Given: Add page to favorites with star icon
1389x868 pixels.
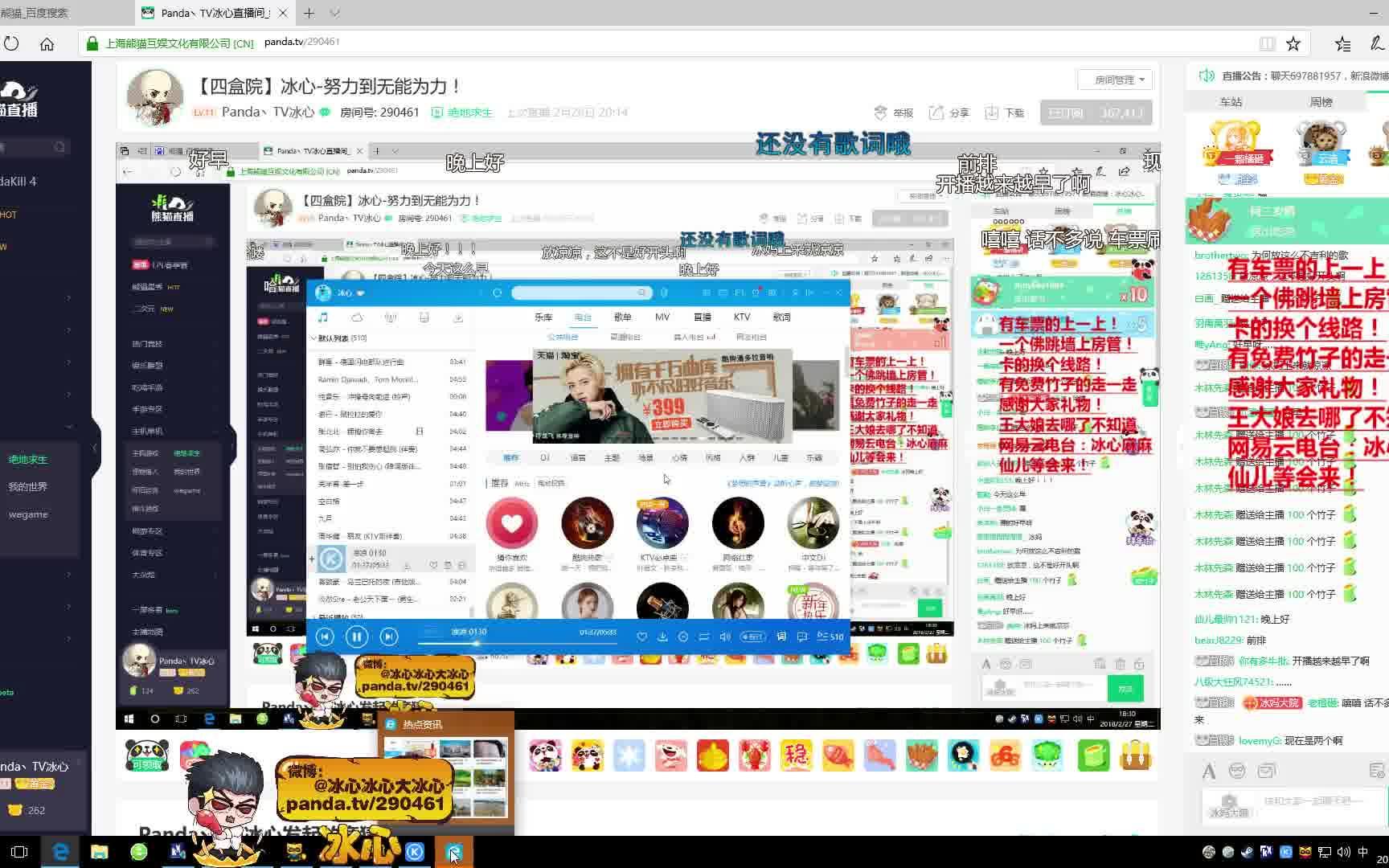Looking at the screenshot, I should click(x=1293, y=43).
